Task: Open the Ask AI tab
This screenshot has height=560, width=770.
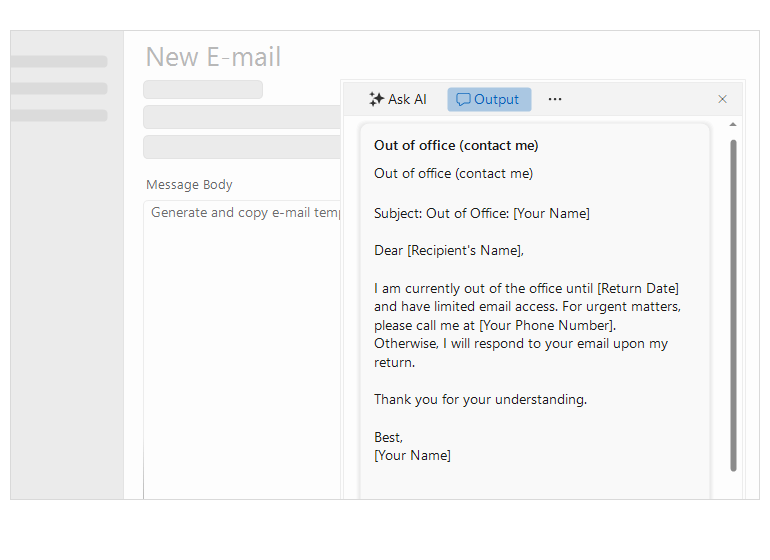Action: pos(398,99)
